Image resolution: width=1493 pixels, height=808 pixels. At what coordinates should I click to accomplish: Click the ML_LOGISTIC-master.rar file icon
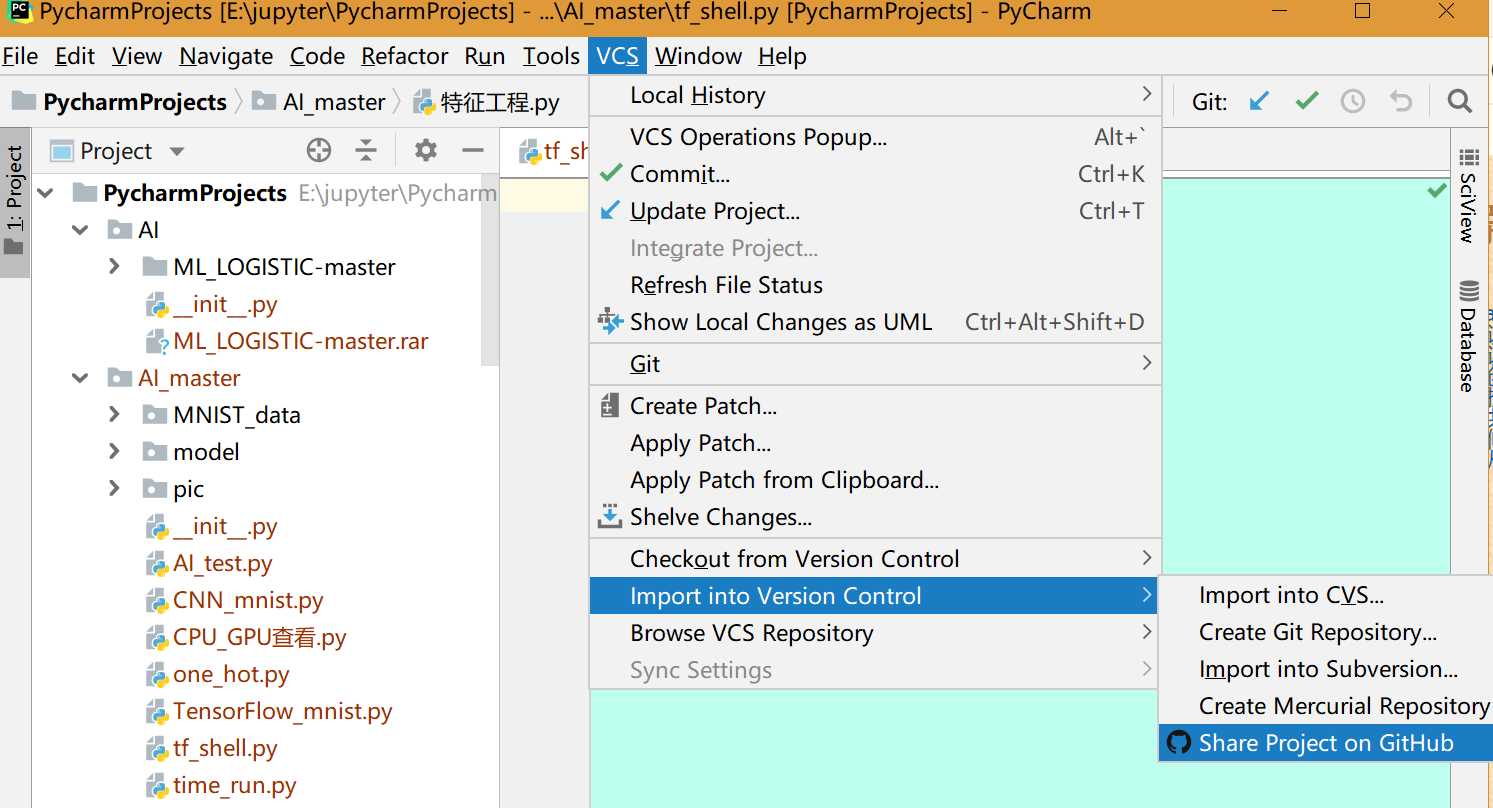click(x=157, y=342)
